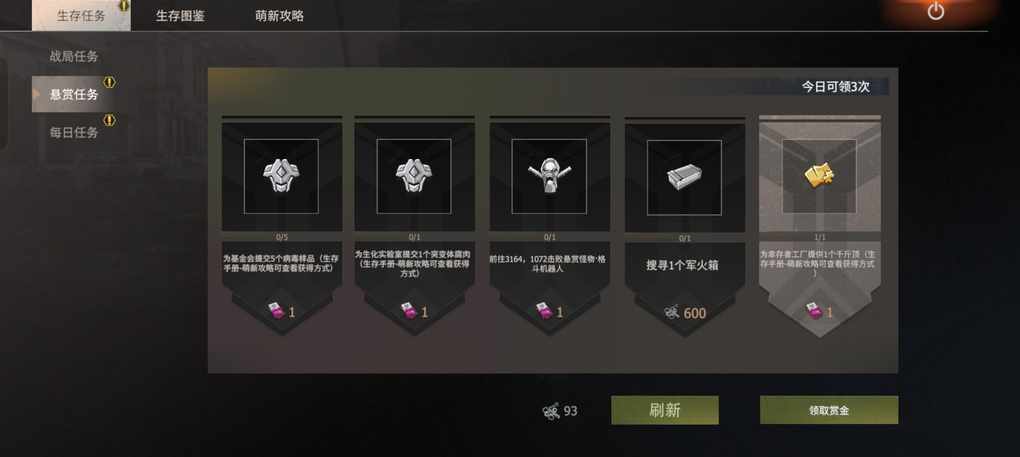1020x457 pixels.
Task: Select the 搜寻1个军火箱 task card
Action: (682, 225)
